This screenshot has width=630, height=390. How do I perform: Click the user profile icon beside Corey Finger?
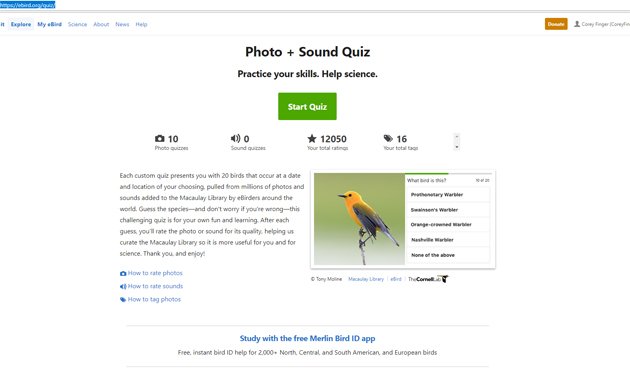[x=577, y=24]
